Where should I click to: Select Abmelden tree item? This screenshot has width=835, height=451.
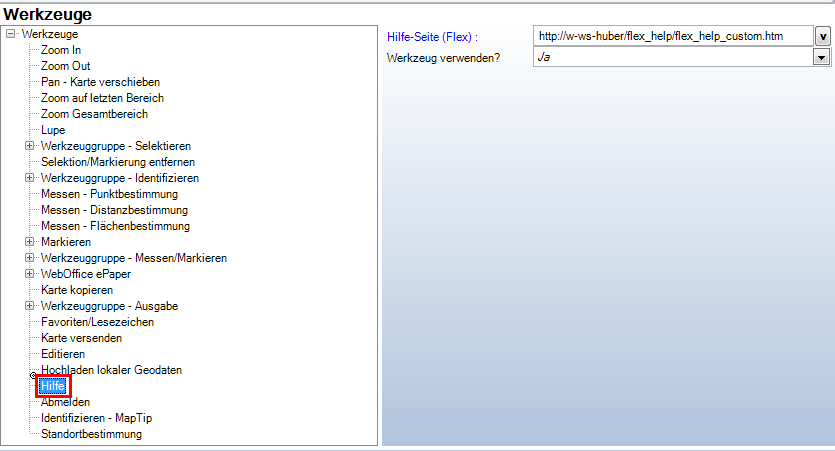(66, 402)
